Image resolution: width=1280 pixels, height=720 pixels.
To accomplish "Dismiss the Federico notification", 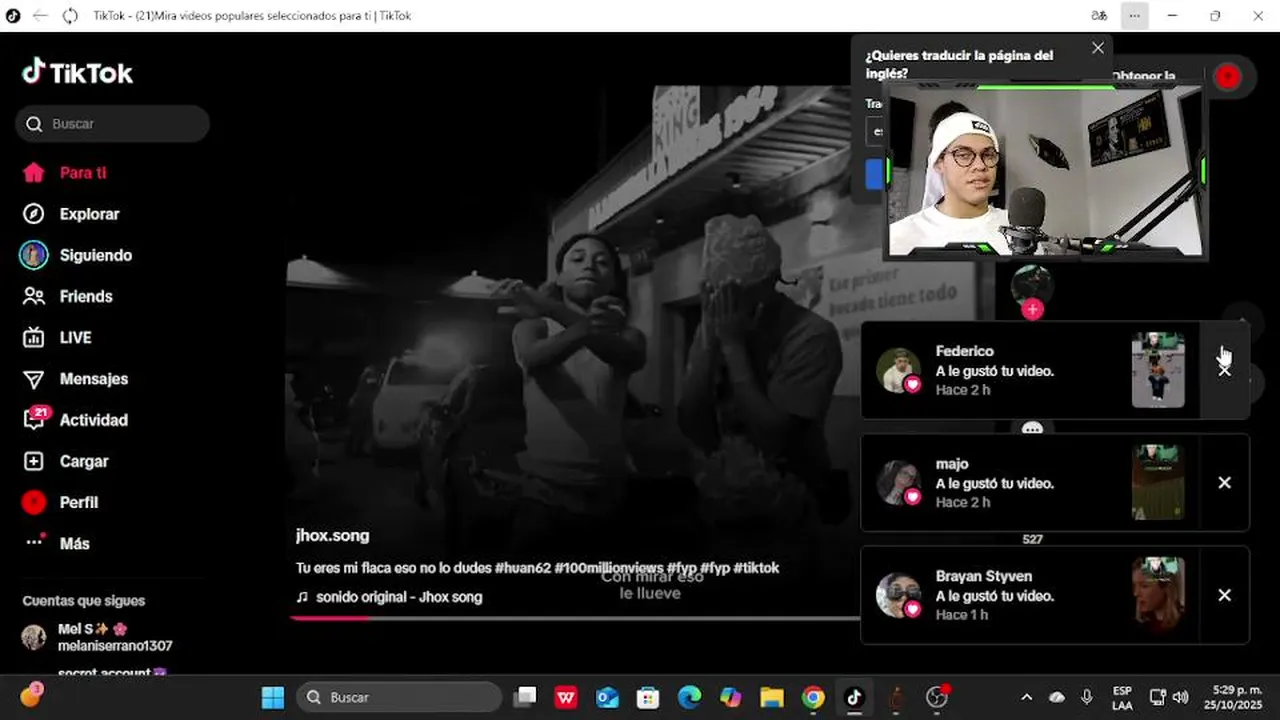I will point(1224,370).
